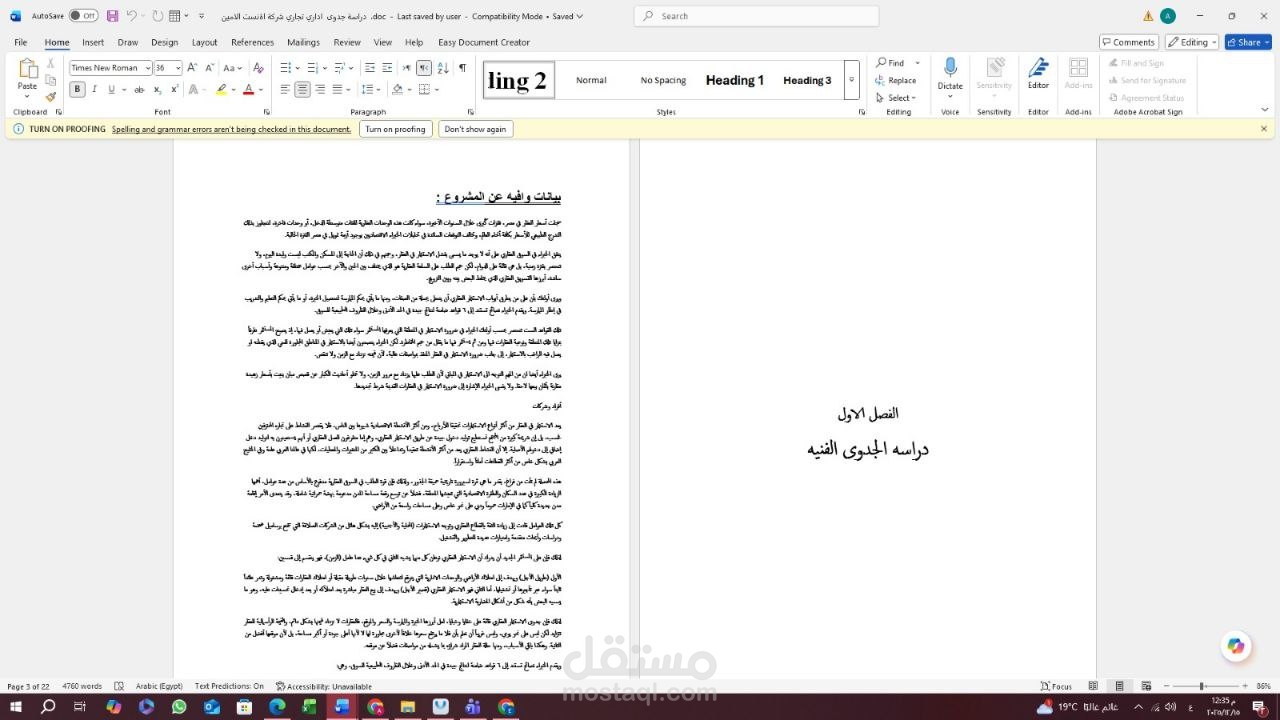This screenshot has width=1280, height=720.
Task: Switch to the Insert tab
Action: [x=93, y=42]
